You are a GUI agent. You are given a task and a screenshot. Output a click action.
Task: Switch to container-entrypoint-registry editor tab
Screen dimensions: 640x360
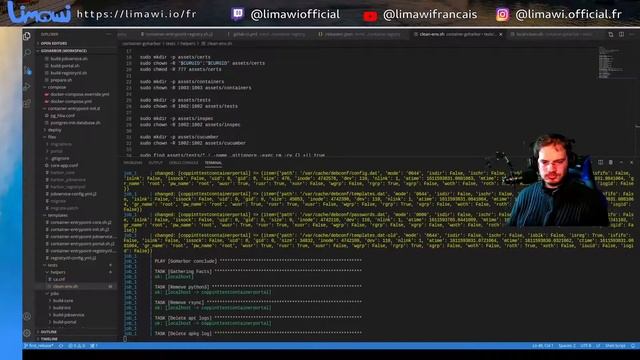tap(178, 34)
